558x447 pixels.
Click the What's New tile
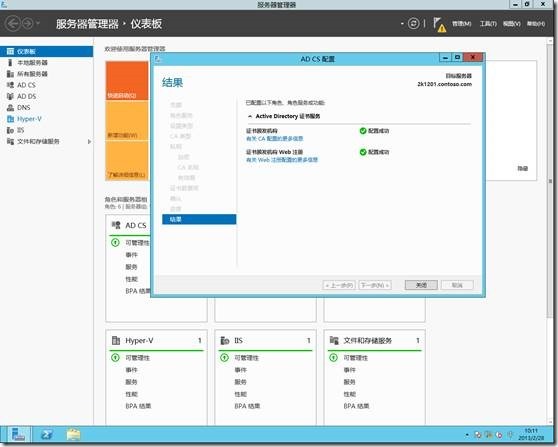click(127, 121)
